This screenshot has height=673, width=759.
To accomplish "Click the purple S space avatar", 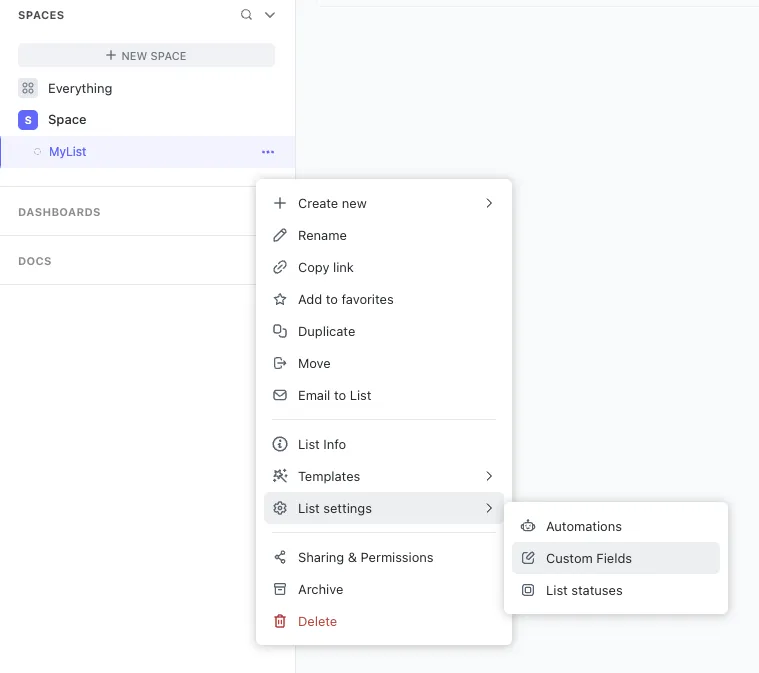I will click(x=28, y=120).
